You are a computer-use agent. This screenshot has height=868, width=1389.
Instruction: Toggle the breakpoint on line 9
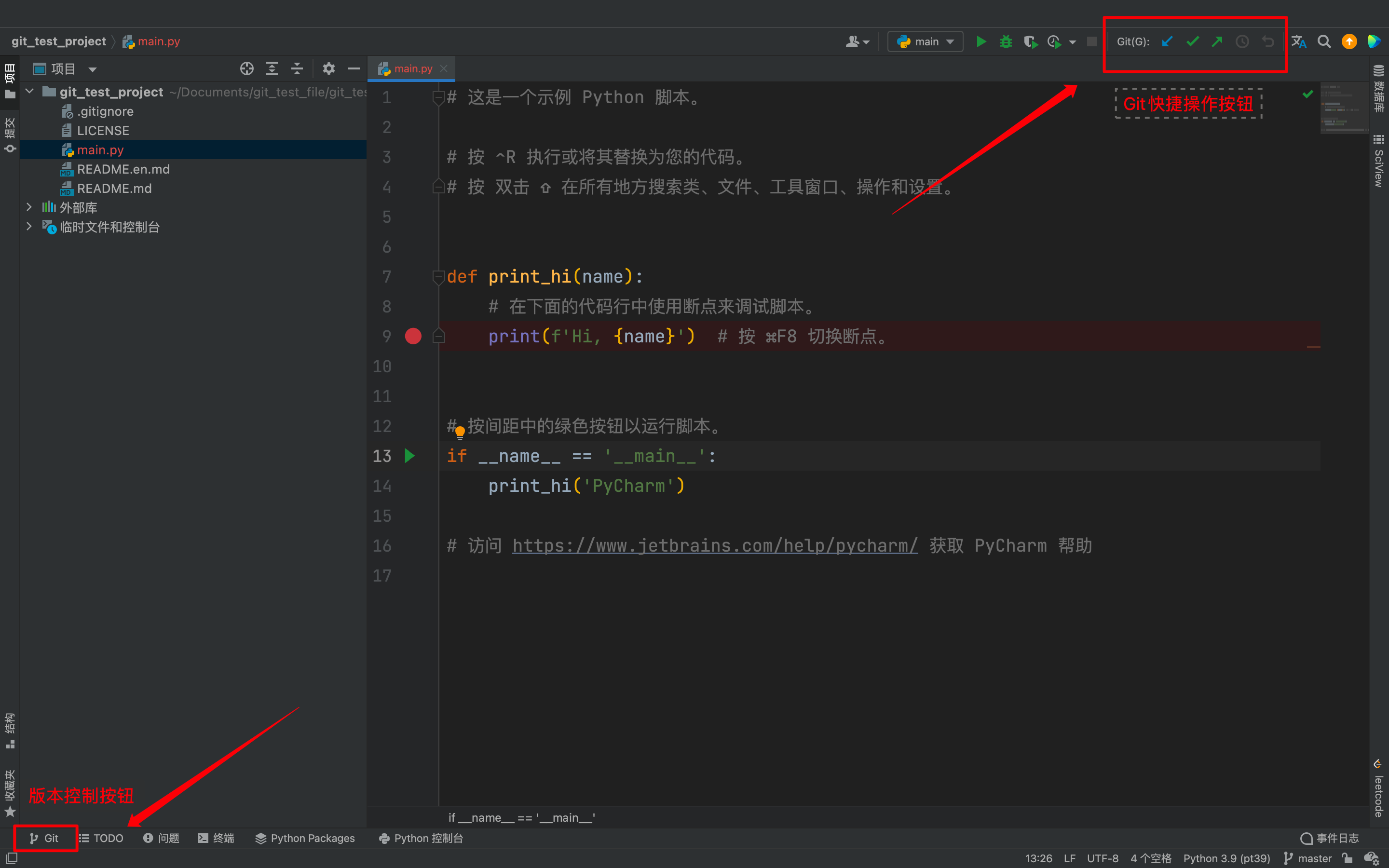pos(413,337)
